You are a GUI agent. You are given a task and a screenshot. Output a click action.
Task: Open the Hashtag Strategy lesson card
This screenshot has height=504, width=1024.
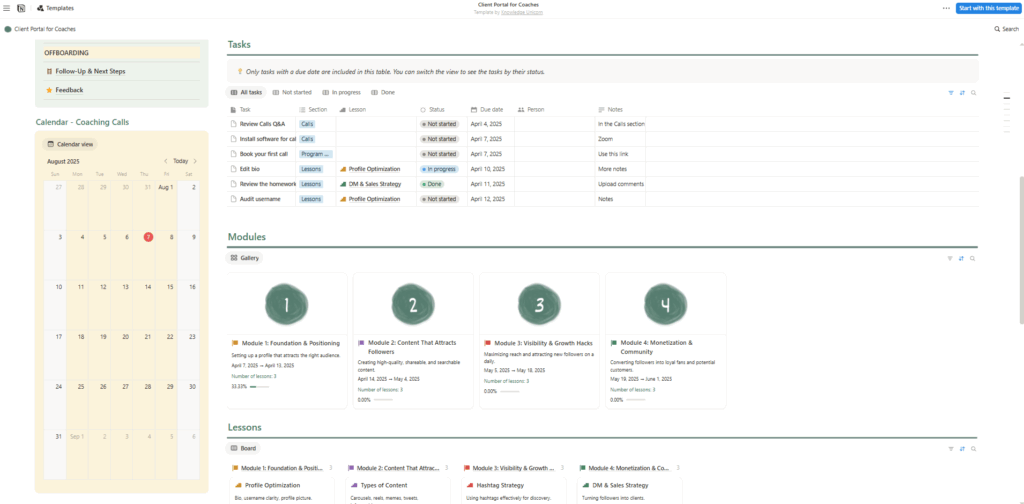click(514, 490)
